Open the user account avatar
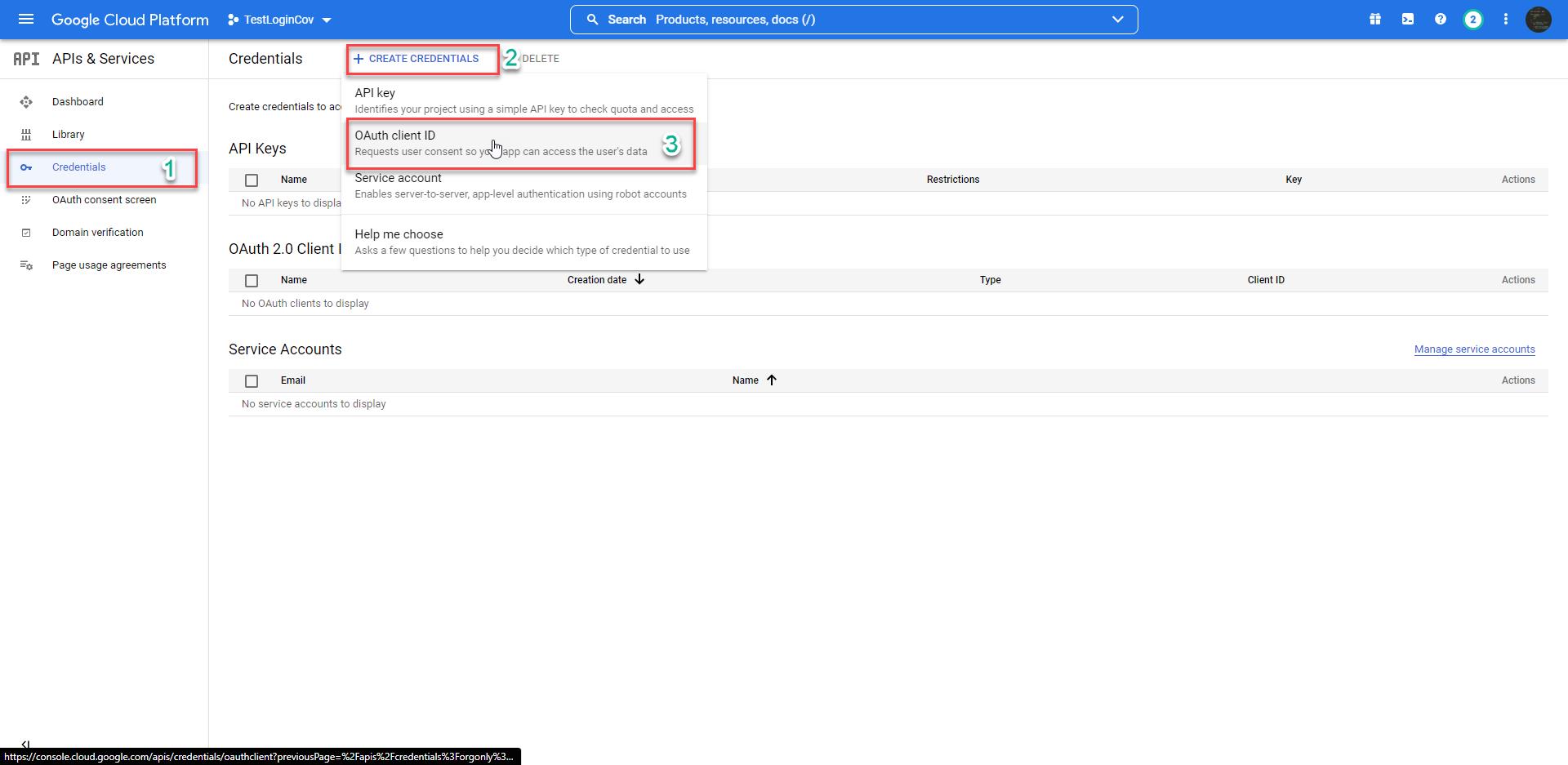The height and width of the screenshot is (765, 1568). click(1539, 20)
